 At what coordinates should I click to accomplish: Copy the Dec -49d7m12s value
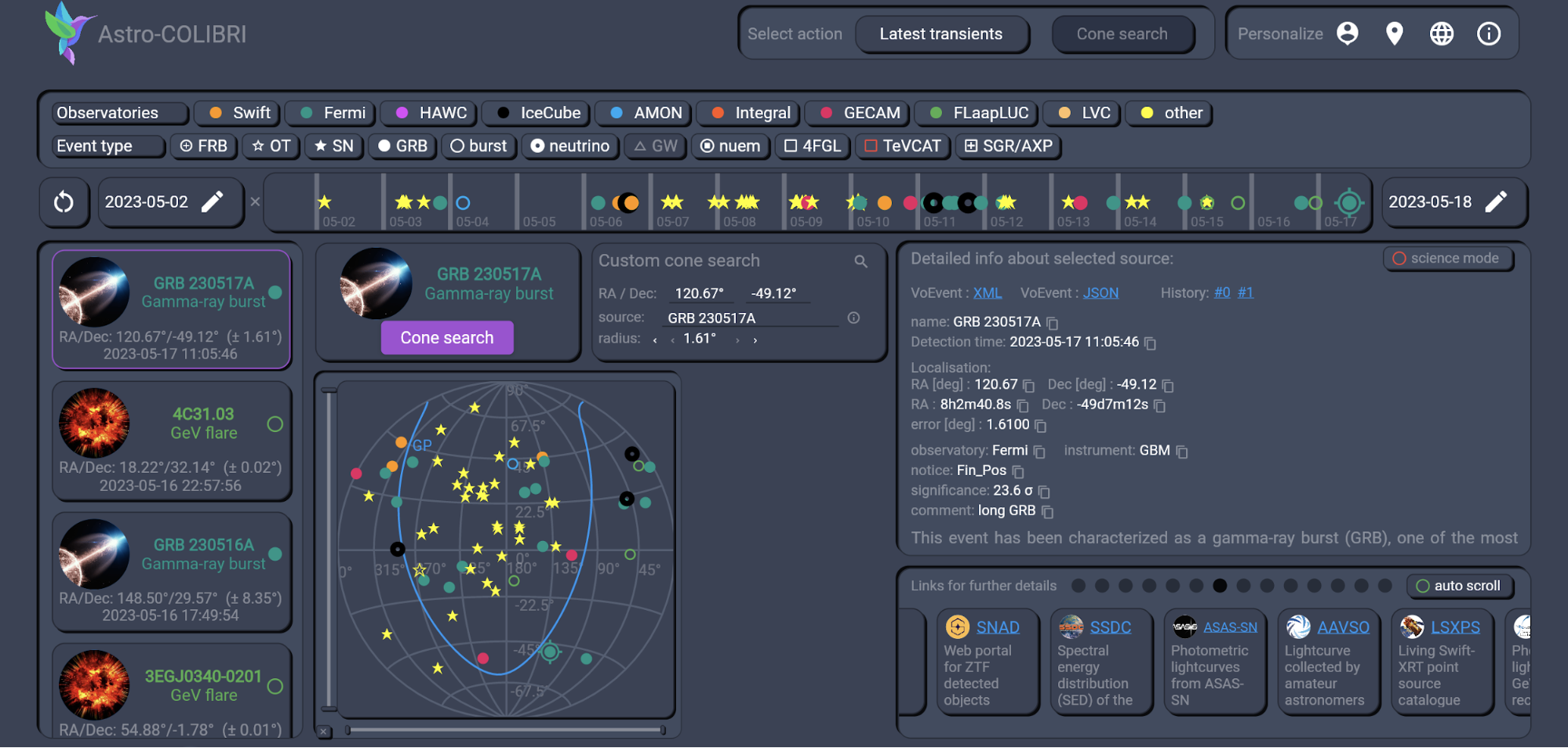click(x=1159, y=405)
